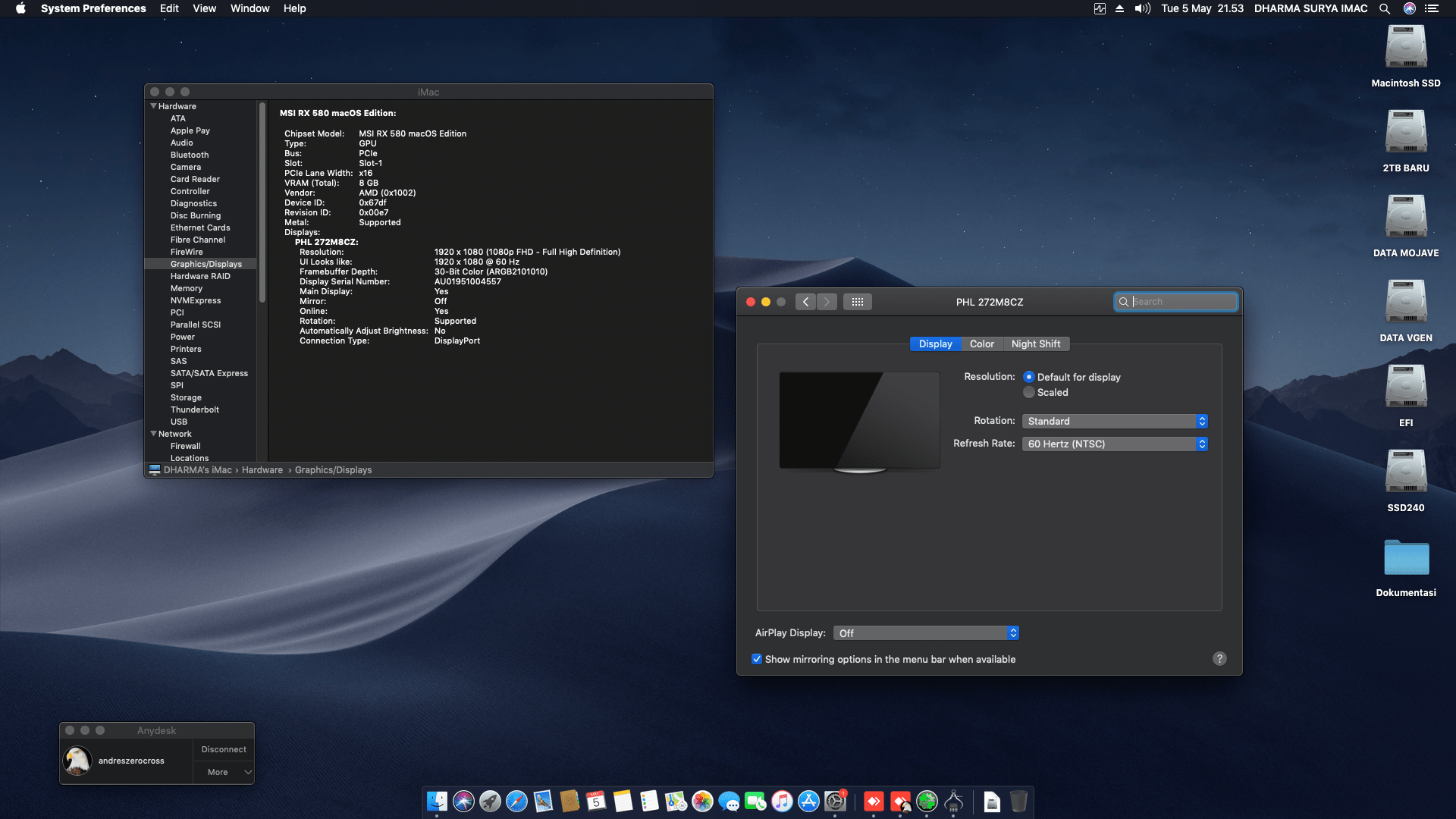Image resolution: width=1456 pixels, height=819 pixels.
Task: Select NVMExpress in the hardware list
Action: (196, 300)
